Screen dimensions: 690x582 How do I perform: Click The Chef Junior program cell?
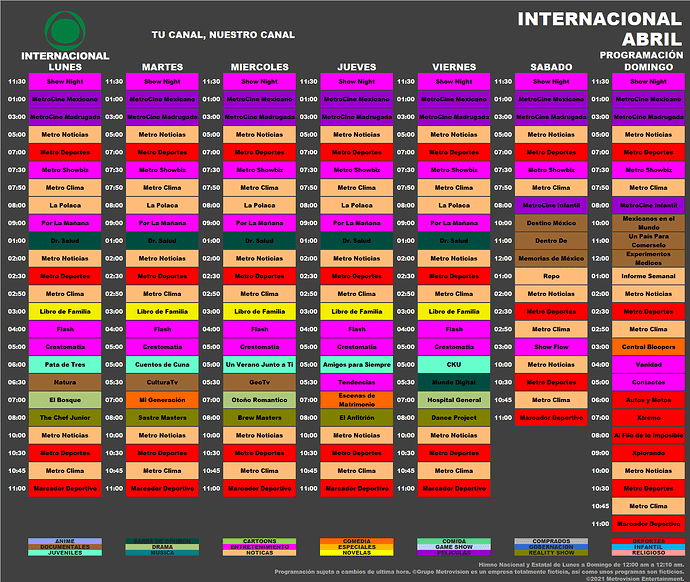[x=65, y=417]
